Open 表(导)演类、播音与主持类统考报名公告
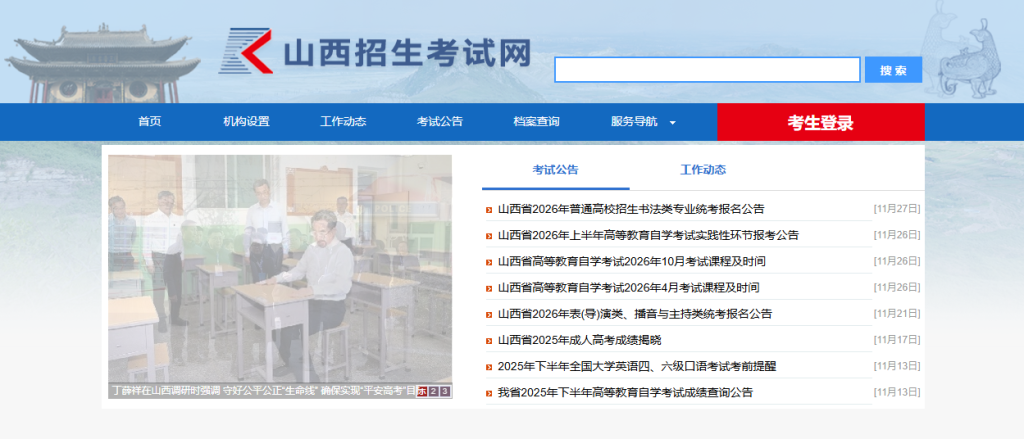Image resolution: width=1024 pixels, height=439 pixels. coord(635,314)
